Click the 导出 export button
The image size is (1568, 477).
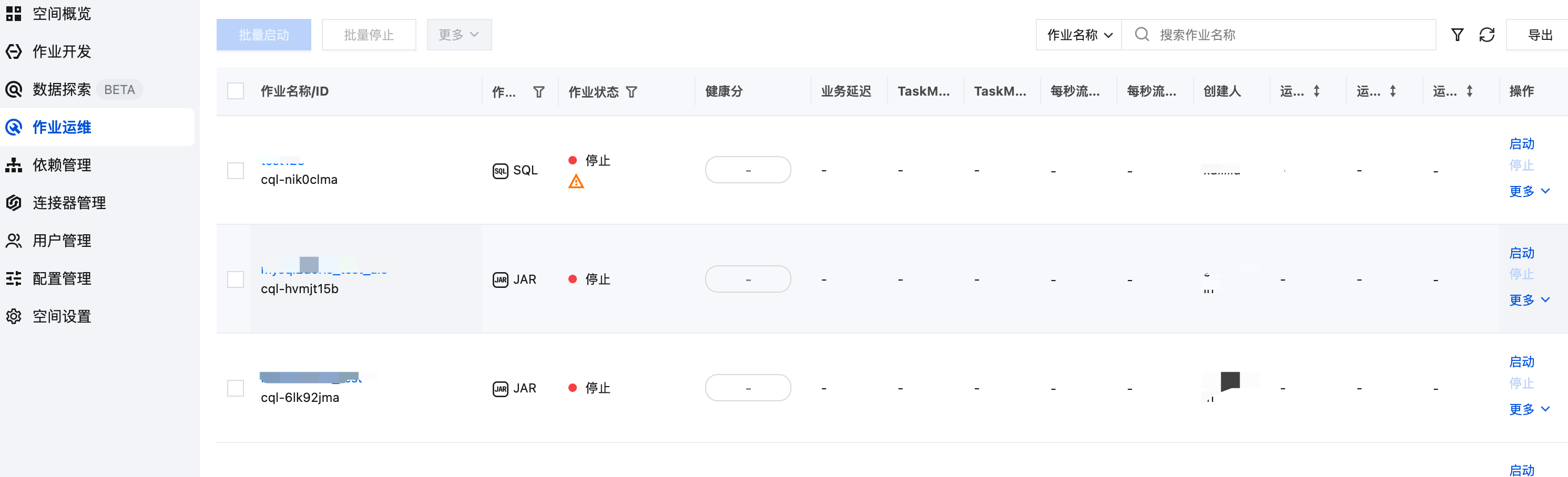click(x=1540, y=35)
